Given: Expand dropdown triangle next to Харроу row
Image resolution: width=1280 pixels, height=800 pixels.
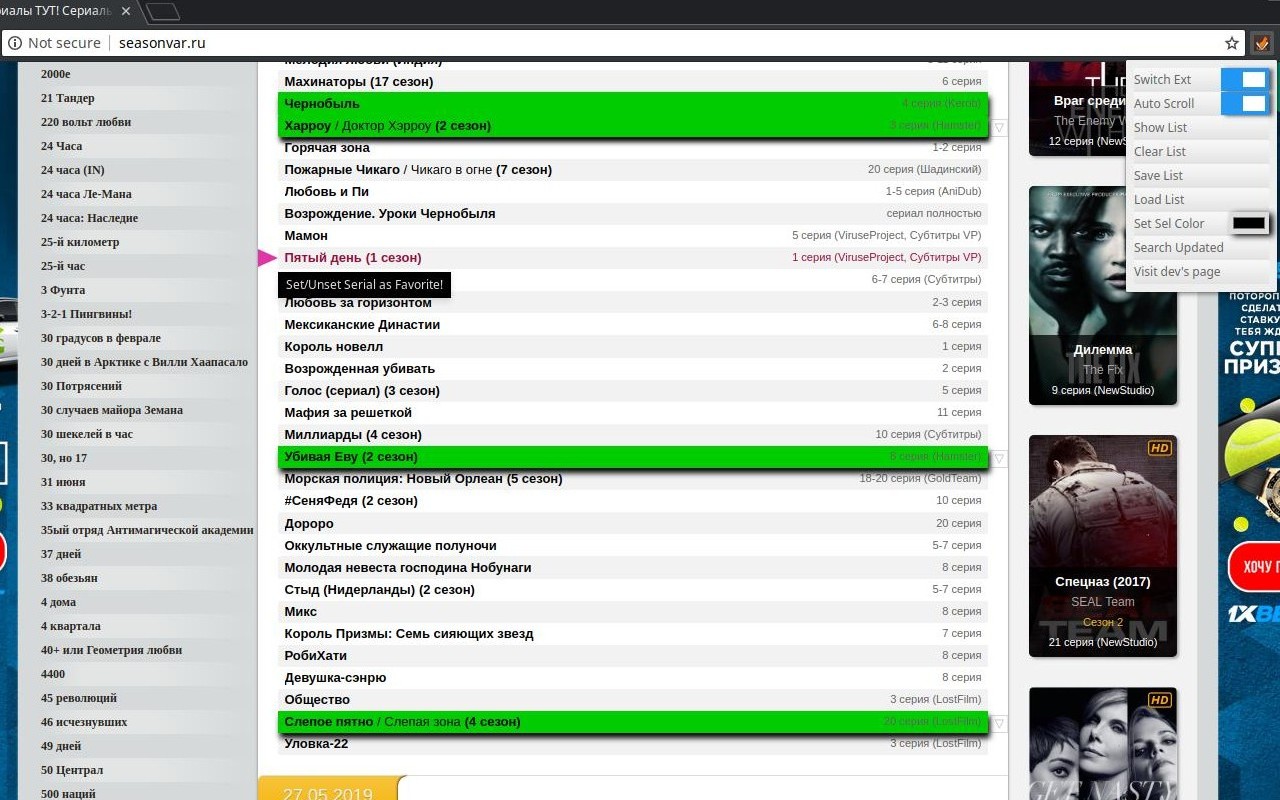Looking at the screenshot, I should (998, 128).
